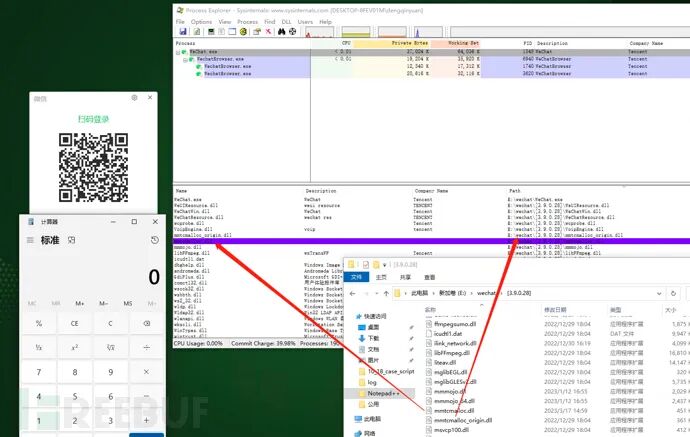Click Explorer up-one-level arrow
Image resolution: width=690 pixels, height=437 pixels.
pos(386,293)
